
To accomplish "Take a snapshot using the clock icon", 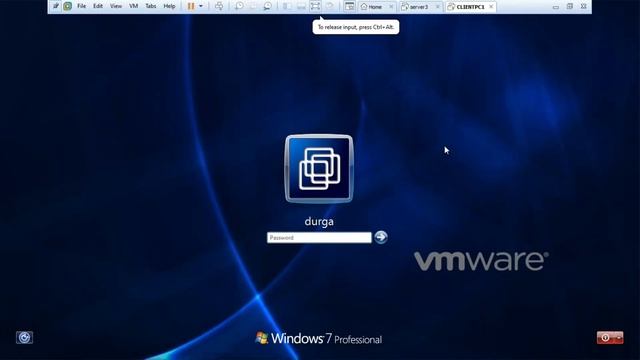I will point(239,6).
